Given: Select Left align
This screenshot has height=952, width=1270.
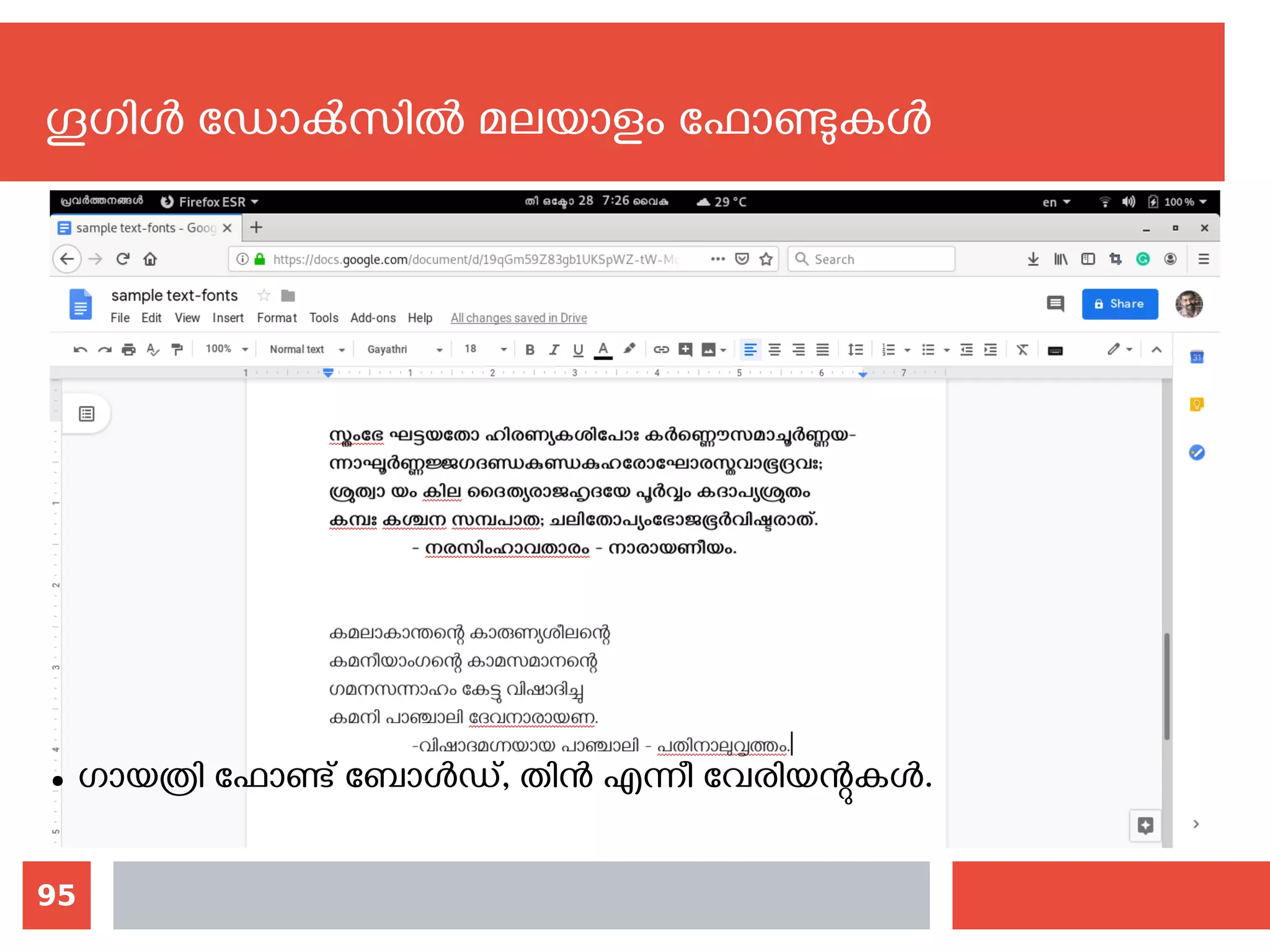Looking at the screenshot, I should tap(750, 350).
